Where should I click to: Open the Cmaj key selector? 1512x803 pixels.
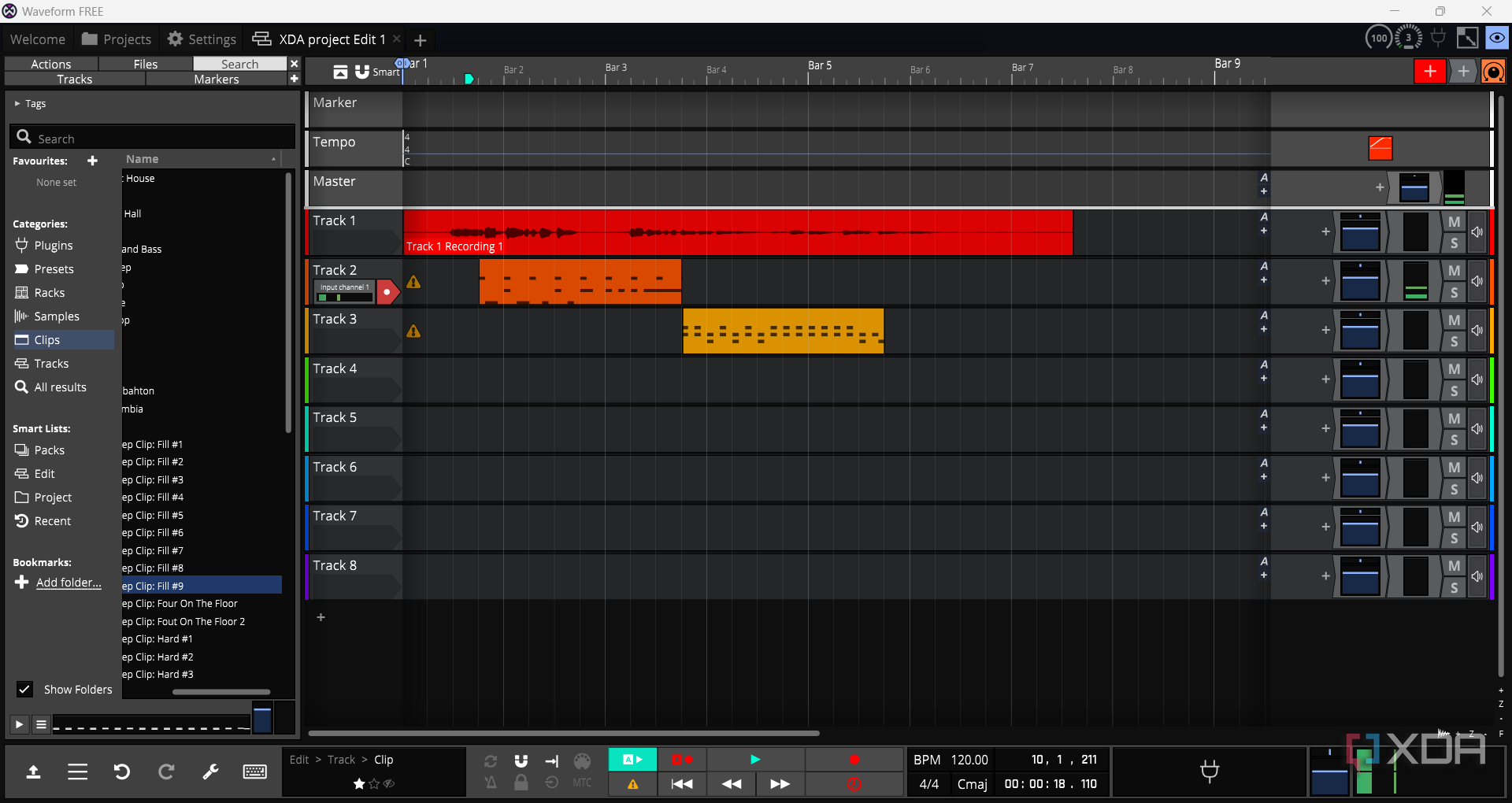pyautogui.click(x=972, y=784)
